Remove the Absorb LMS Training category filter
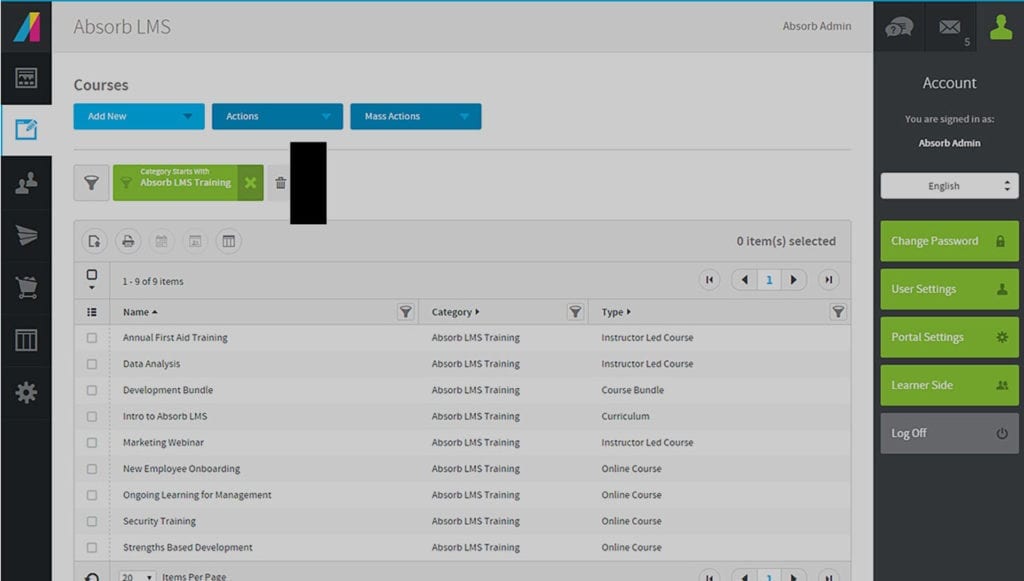This screenshot has height=581, width=1024. (250, 183)
